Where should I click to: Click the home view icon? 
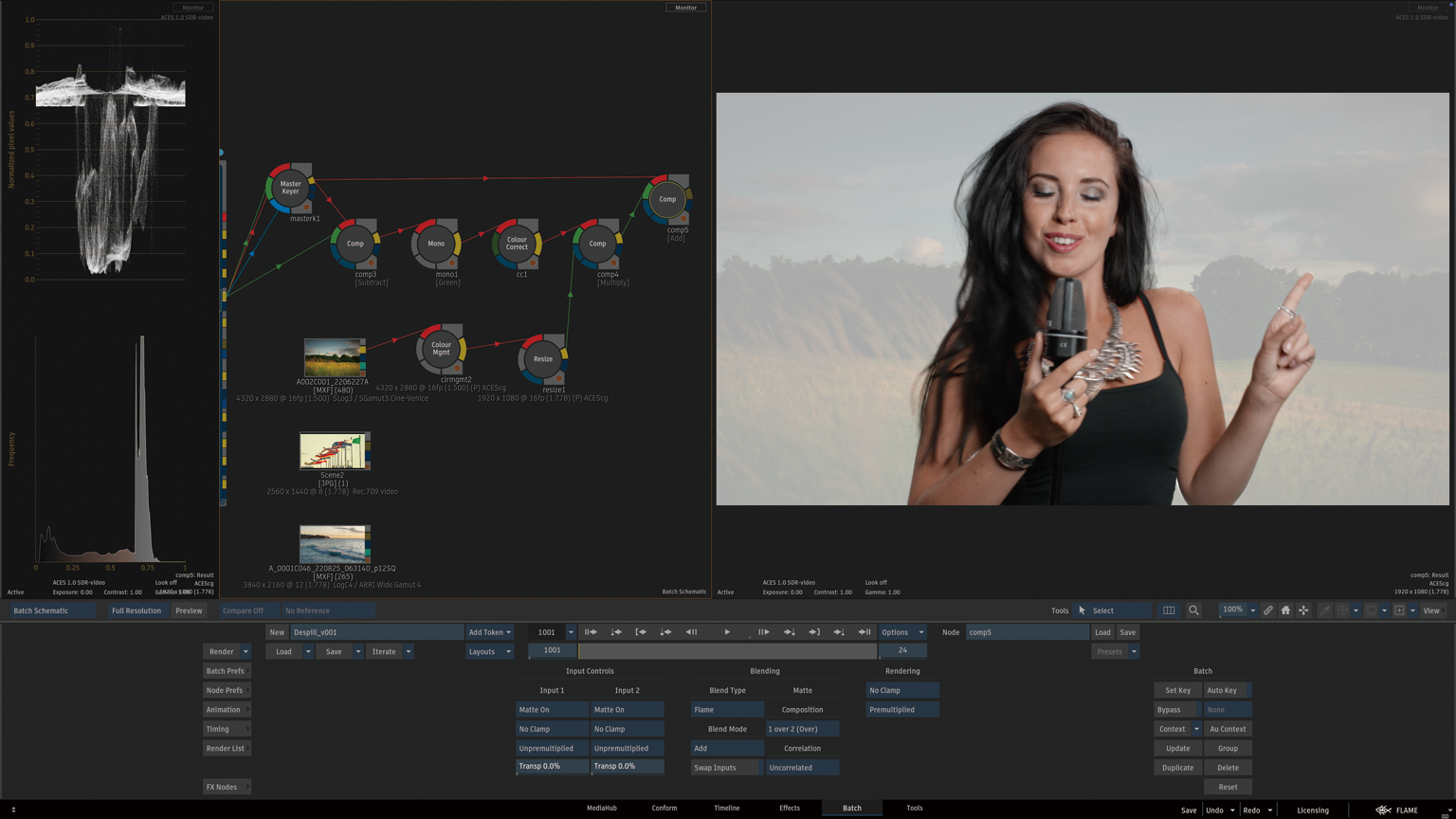pos(1285,610)
